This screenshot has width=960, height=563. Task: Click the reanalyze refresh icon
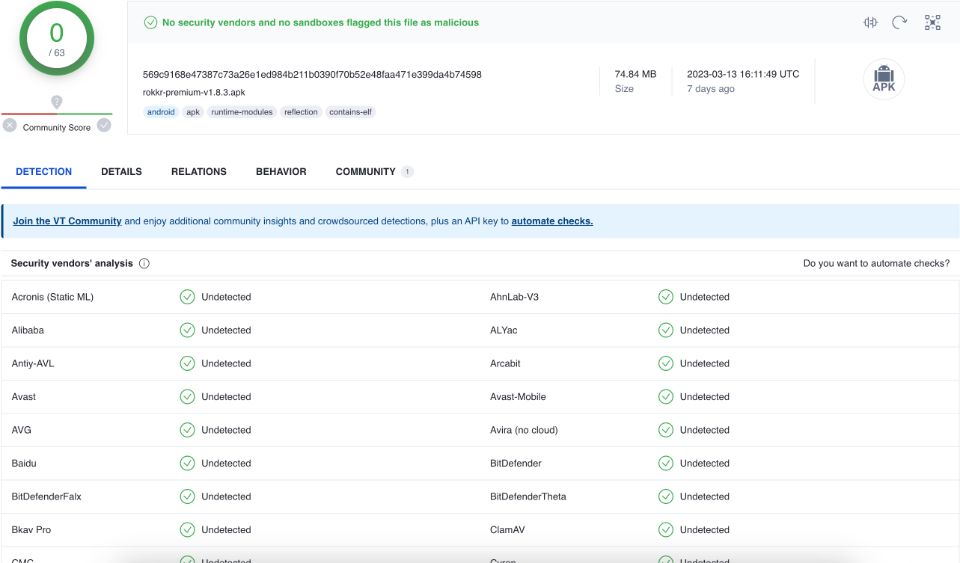[899, 23]
